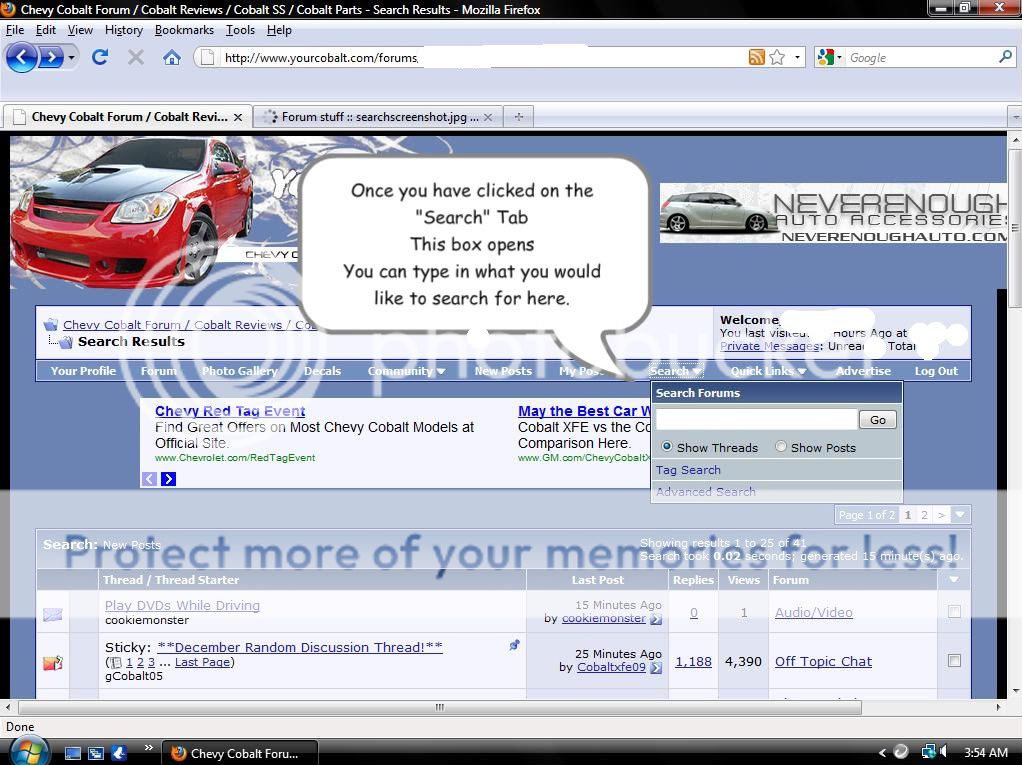
Task: Click the go-to-last-post icon beside cookiemonster
Action: click(x=656, y=619)
